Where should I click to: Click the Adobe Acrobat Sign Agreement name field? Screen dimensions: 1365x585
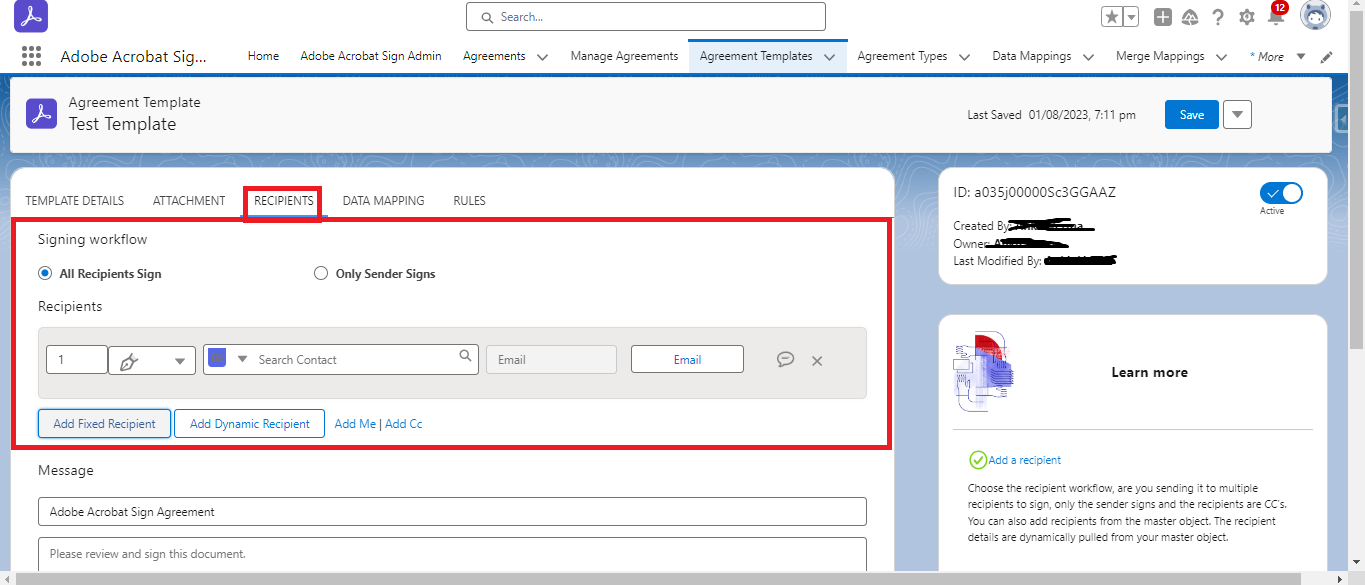pos(452,511)
